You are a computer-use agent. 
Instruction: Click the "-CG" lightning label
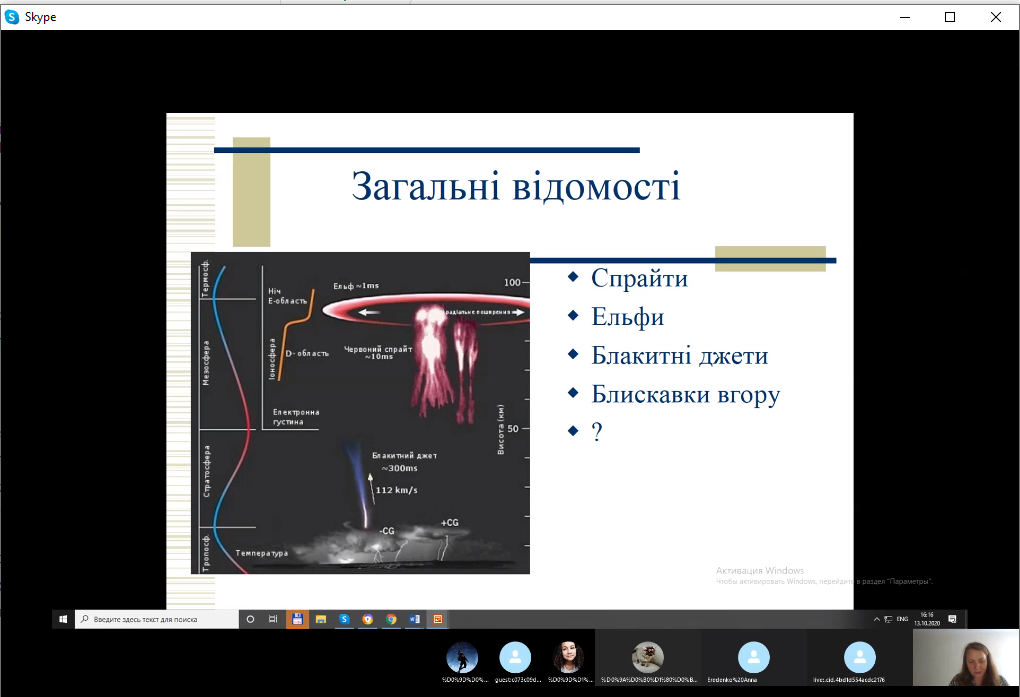pyautogui.click(x=387, y=531)
